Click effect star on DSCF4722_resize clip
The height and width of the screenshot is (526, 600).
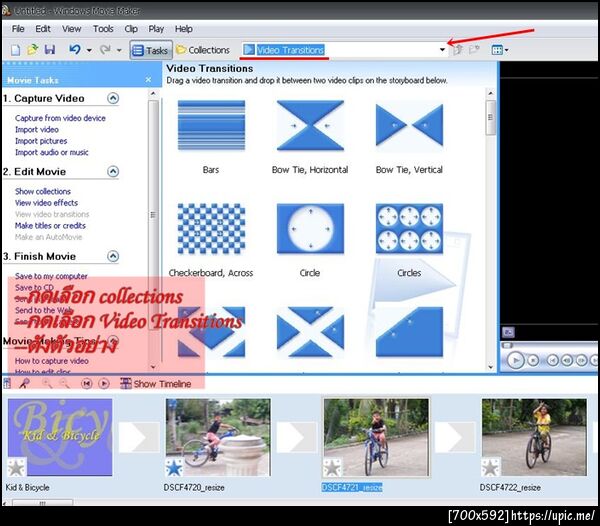pyautogui.click(x=491, y=467)
